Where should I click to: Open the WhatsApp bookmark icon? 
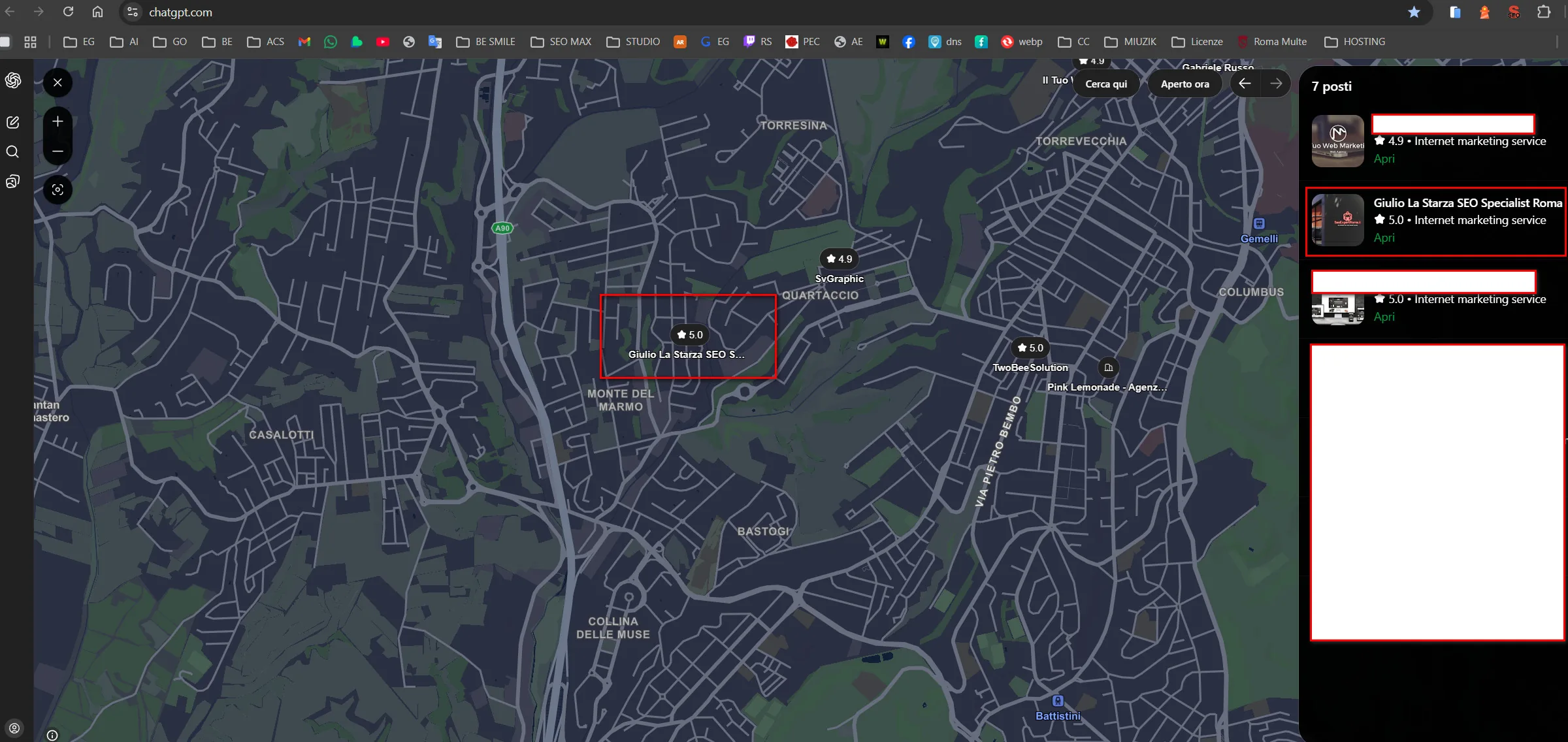(331, 42)
